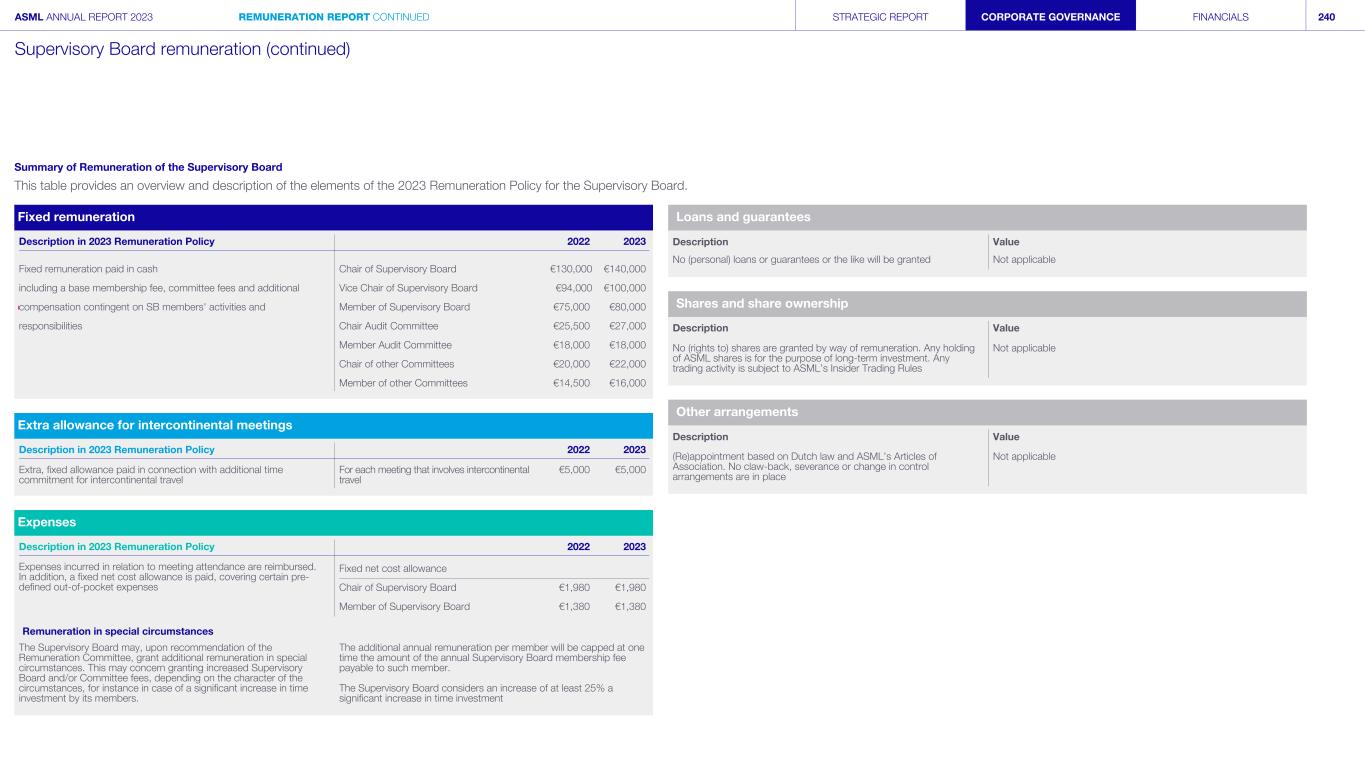Click the Remuneration in special circumstances heading
The height and width of the screenshot is (769, 1365).
[118, 631]
